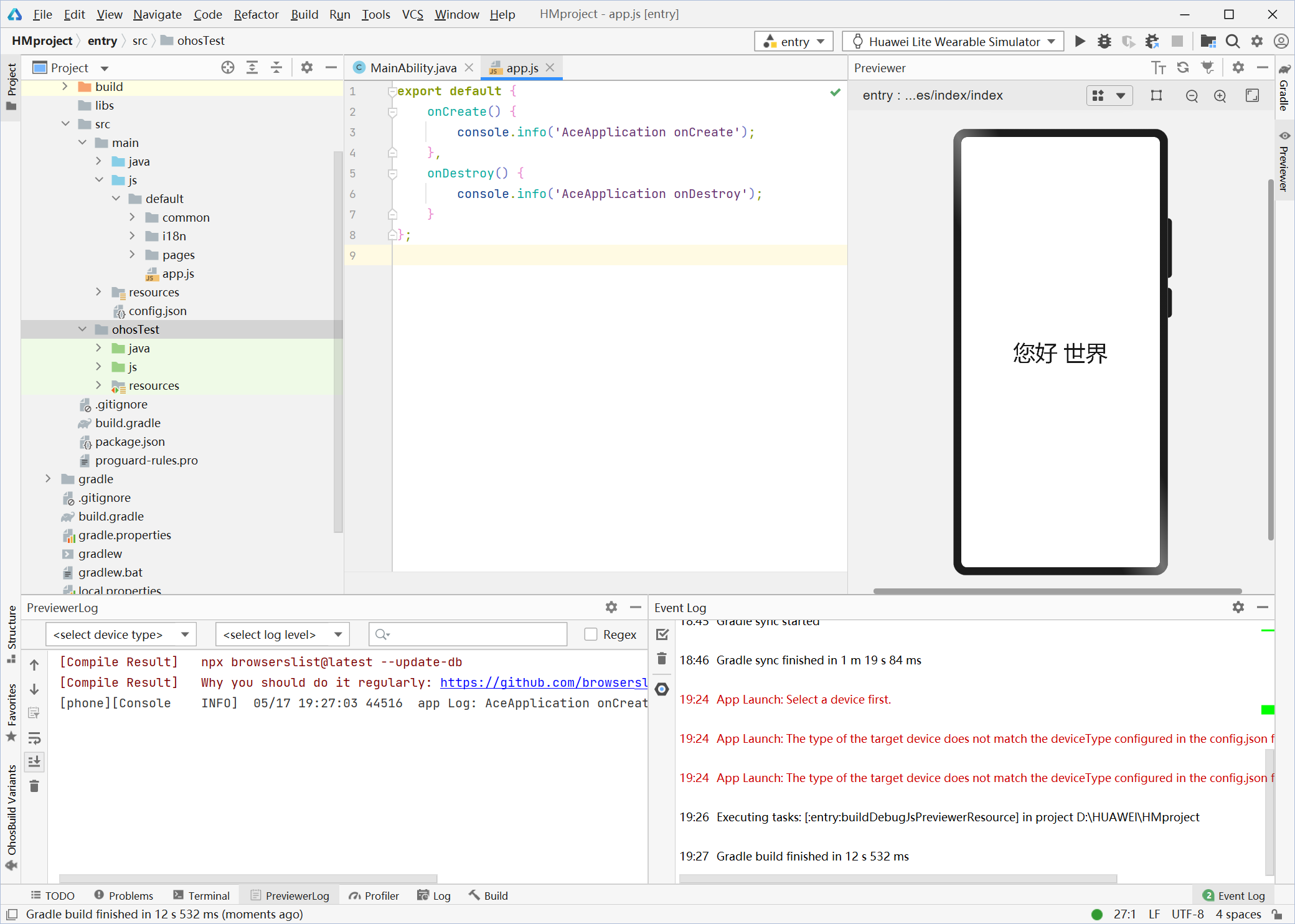Toggle read-only lock icon in status bar

click(x=1277, y=914)
